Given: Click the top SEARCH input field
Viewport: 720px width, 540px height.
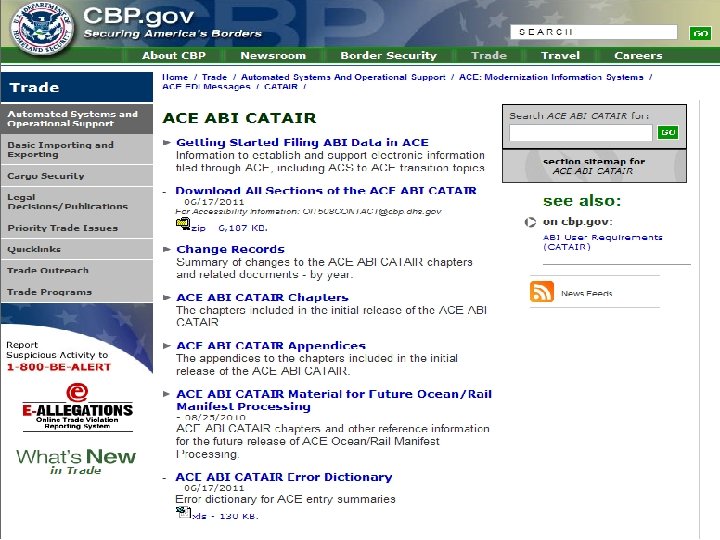Looking at the screenshot, I should pos(594,32).
